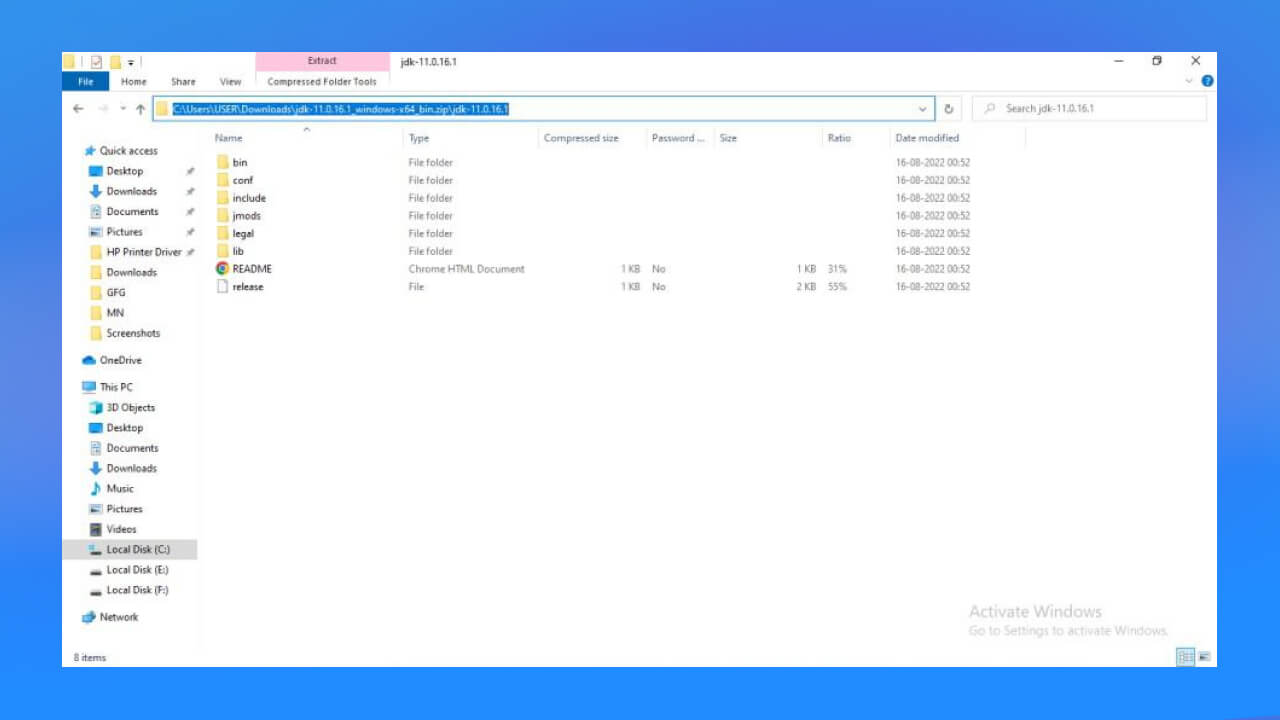The image size is (1280, 720).
Task: Open the bin folder icon
Action: (223, 162)
